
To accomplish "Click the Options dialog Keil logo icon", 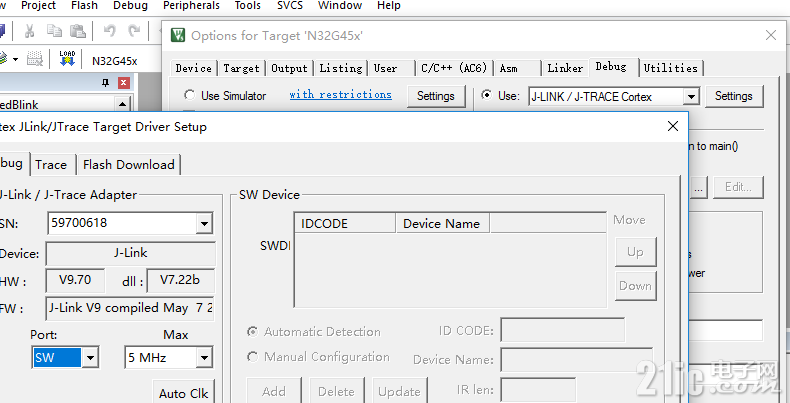I will tap(178, 35).
